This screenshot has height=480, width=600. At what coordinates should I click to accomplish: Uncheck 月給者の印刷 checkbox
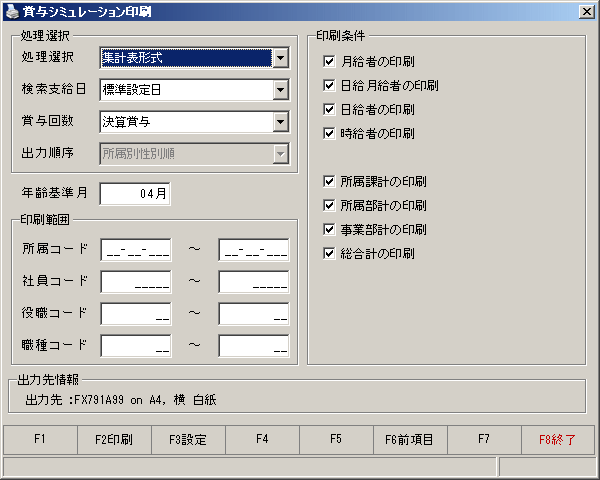tap(329, 61)
